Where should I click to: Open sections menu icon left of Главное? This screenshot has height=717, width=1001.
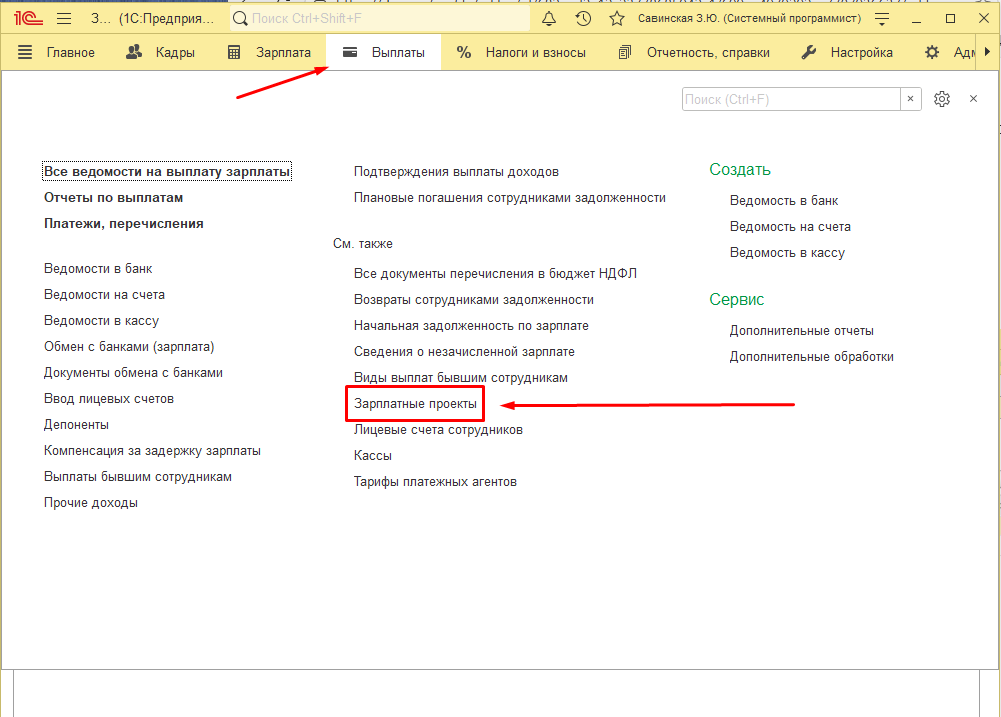(x=25, y=52)
